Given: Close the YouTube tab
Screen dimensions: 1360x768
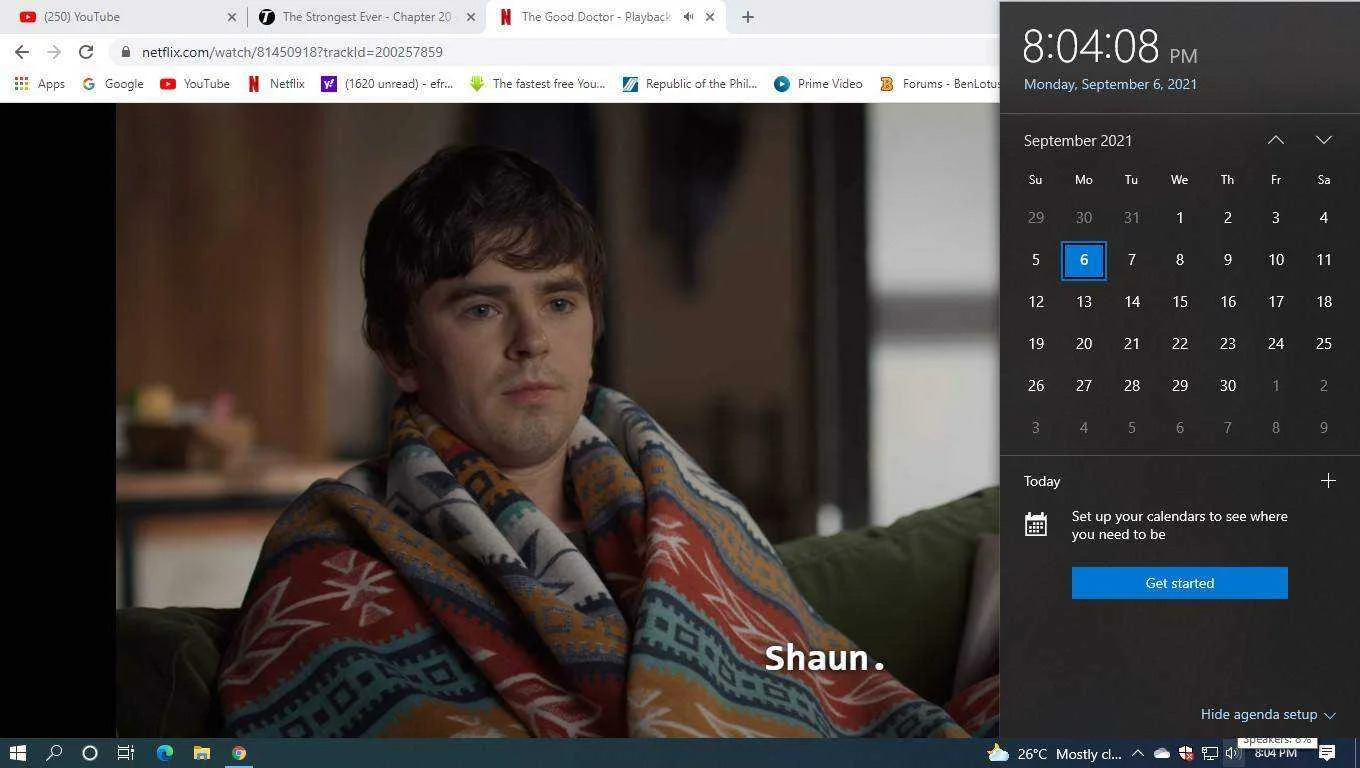Looking at the screenshot, I should [232, 17].
